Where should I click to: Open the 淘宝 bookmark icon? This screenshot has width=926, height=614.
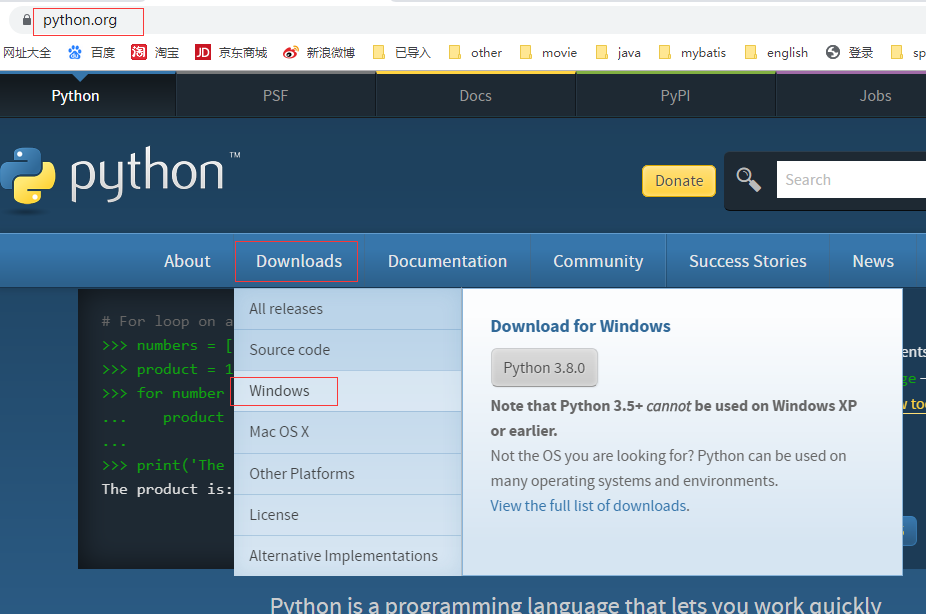click(139, 53)
